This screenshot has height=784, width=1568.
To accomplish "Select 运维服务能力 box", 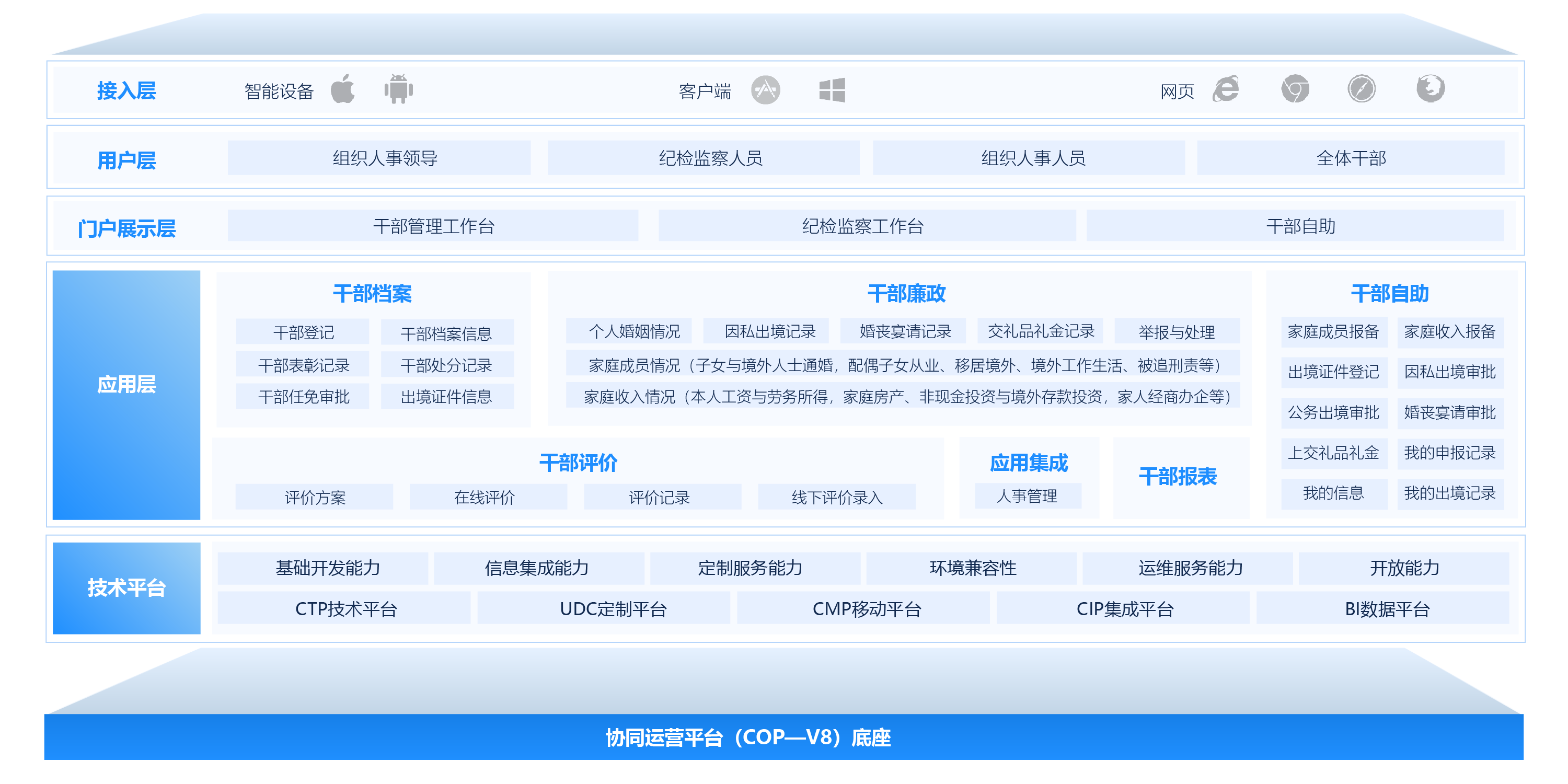I will tap(1187, 568).
